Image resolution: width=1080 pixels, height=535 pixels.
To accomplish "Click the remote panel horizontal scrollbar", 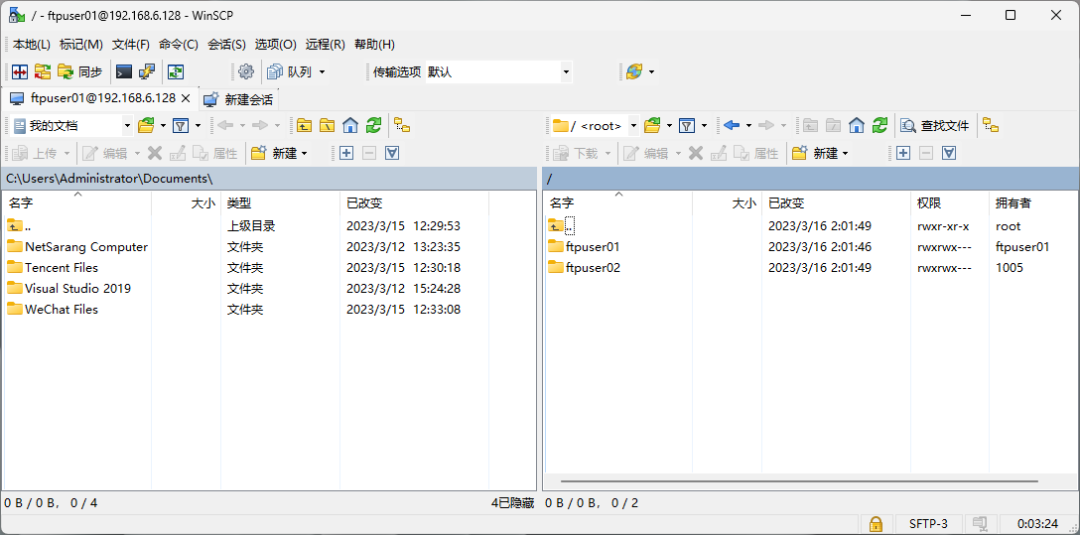I will (x=799, y=481).
